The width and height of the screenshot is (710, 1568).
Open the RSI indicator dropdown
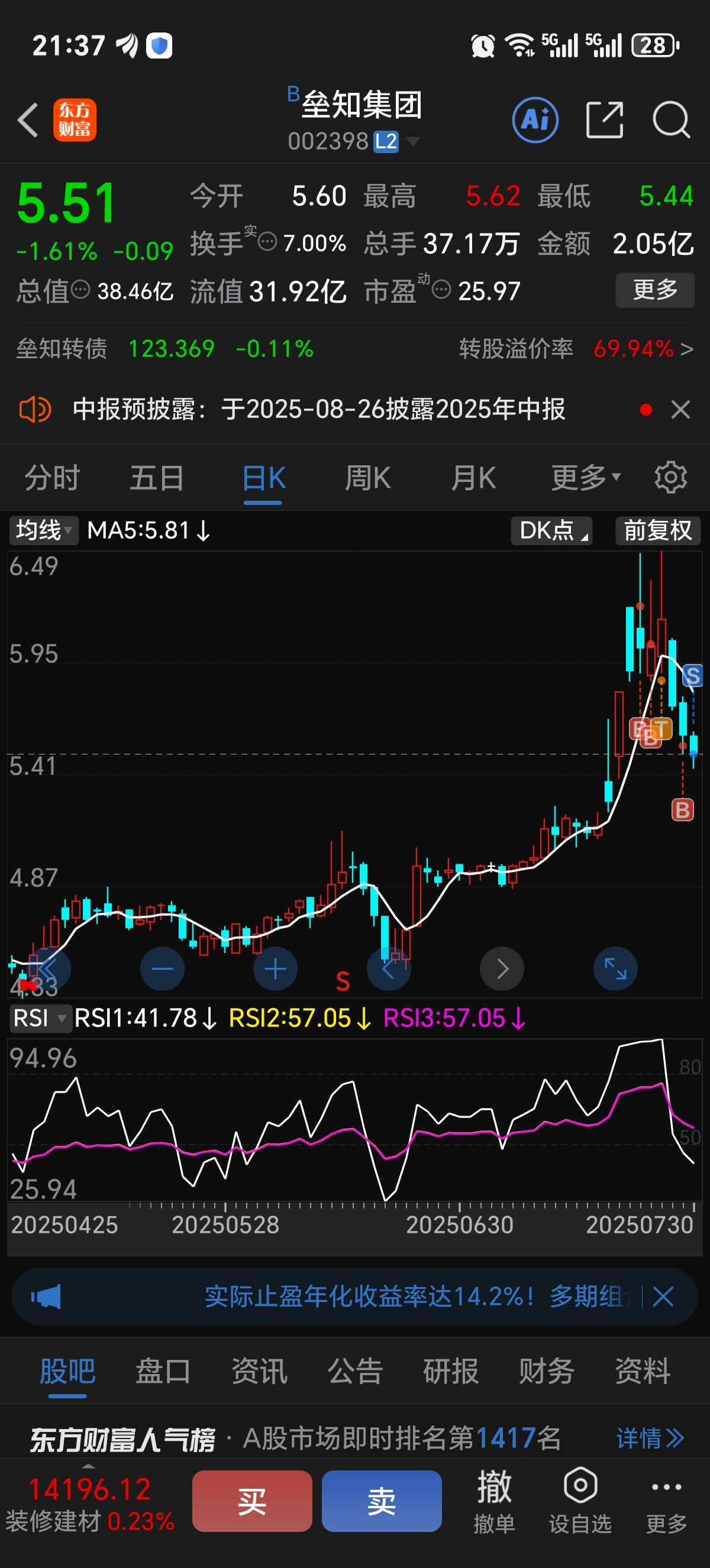41,1018
